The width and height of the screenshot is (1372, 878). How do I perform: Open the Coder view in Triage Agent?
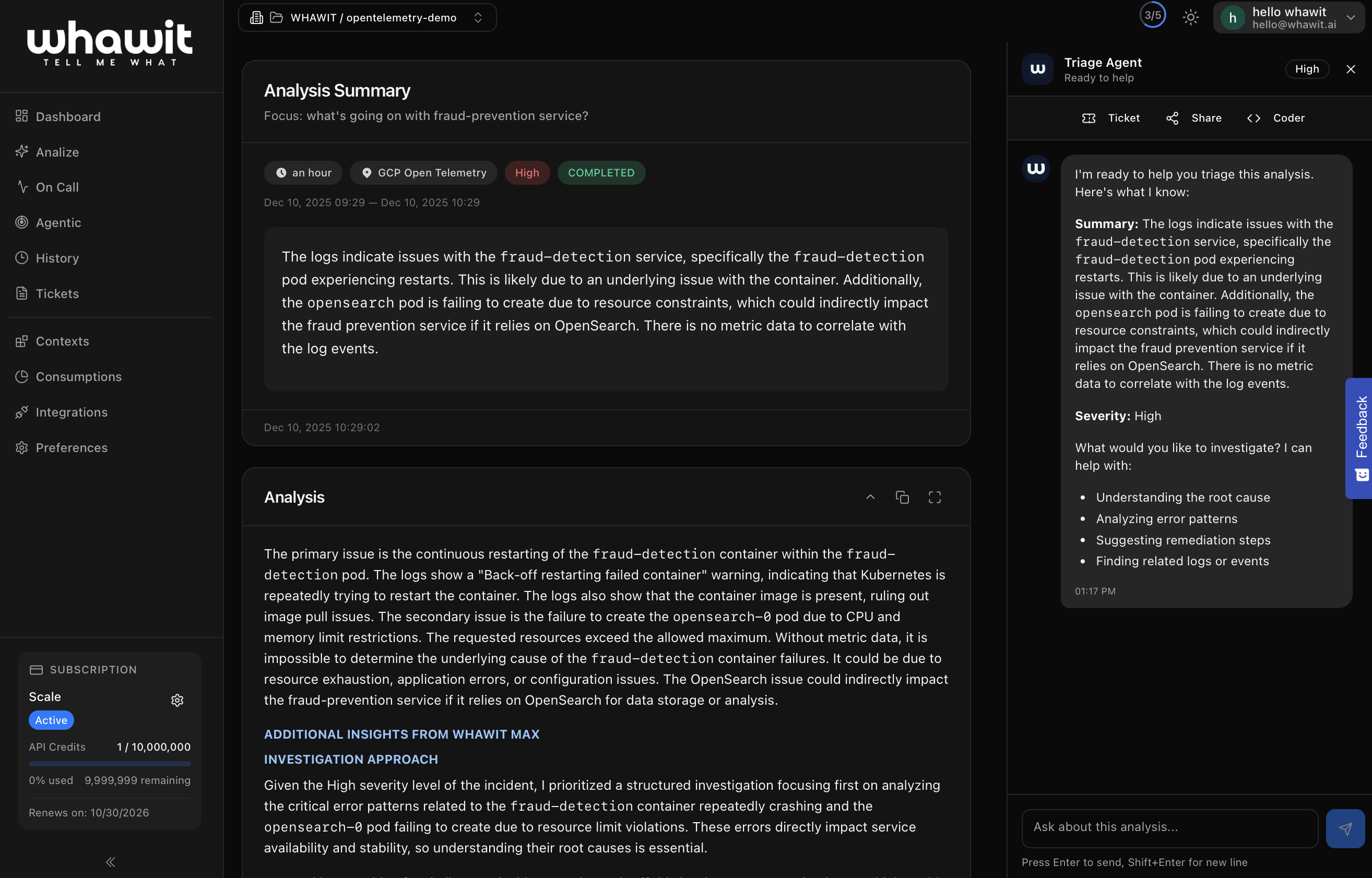point(1277,118)
